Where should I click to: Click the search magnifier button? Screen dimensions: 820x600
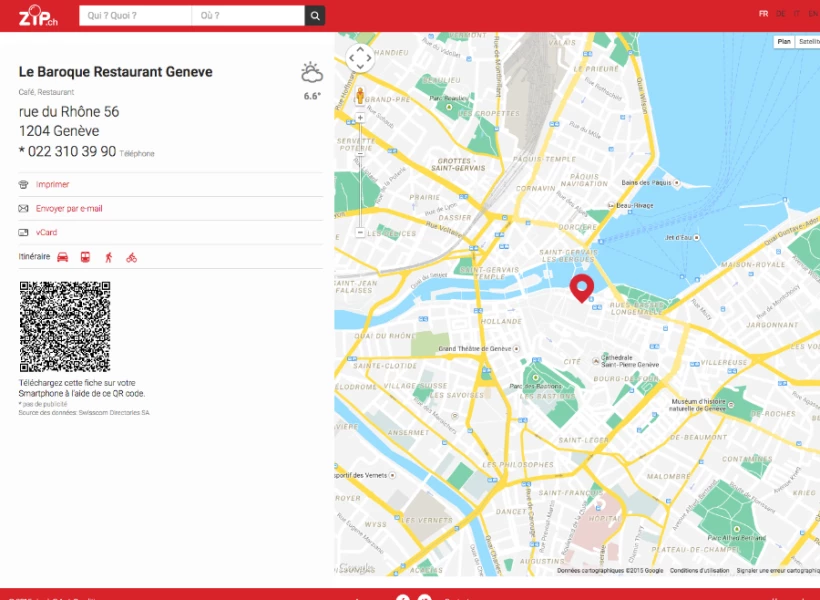[x=315, y=16]
